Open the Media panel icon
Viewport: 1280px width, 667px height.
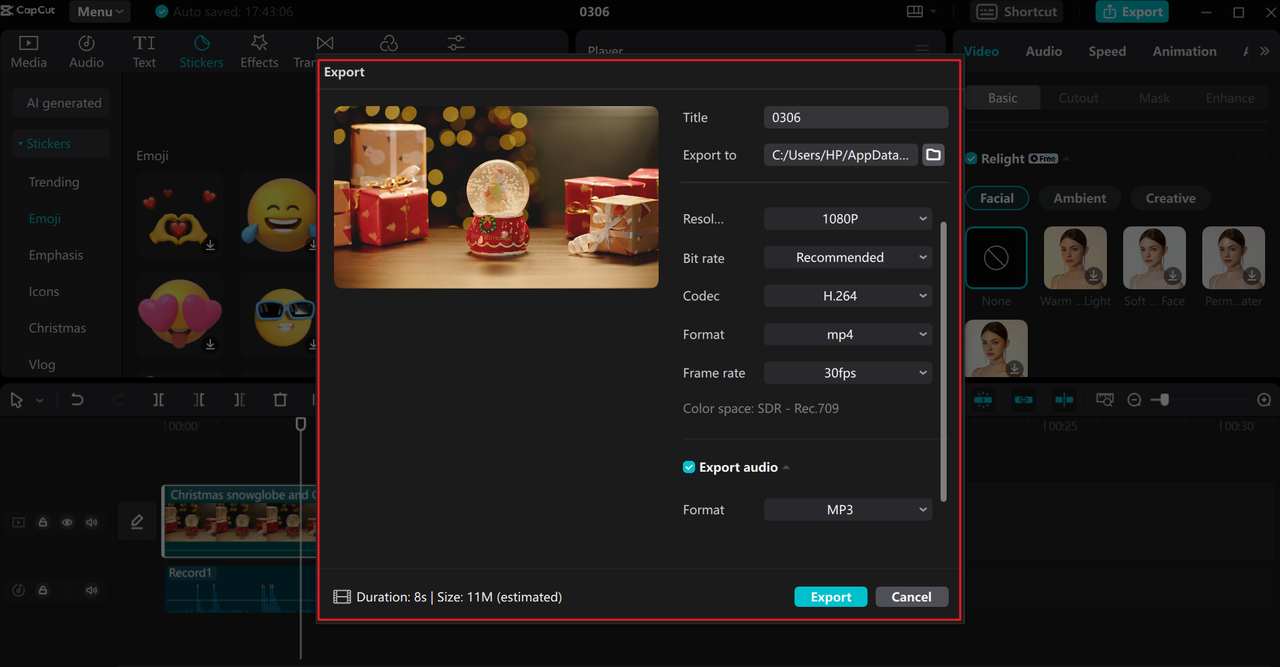(28, 43)
